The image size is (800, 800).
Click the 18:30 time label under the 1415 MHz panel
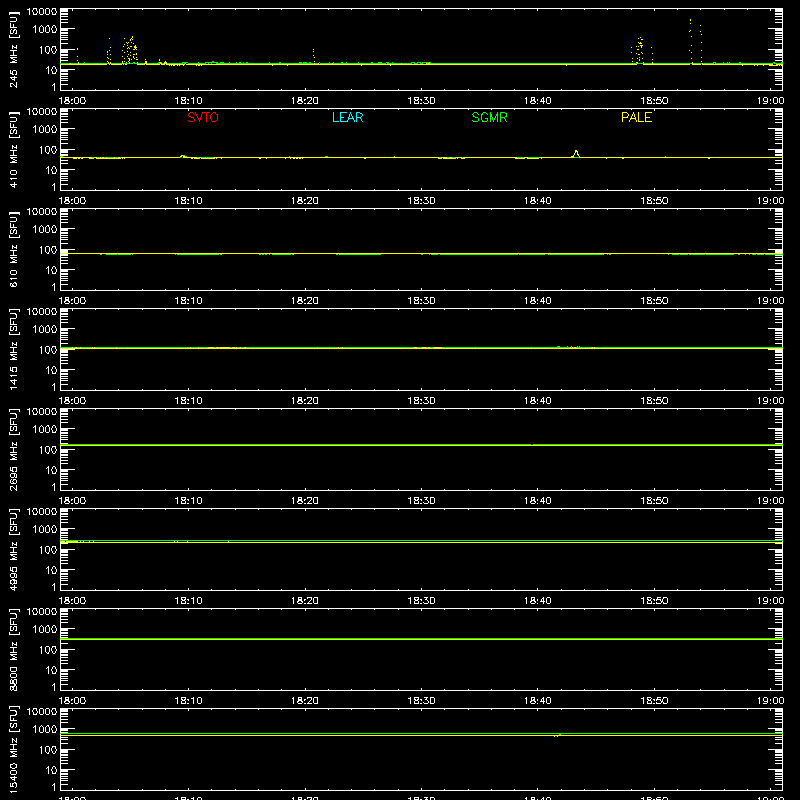coord(421,401)
